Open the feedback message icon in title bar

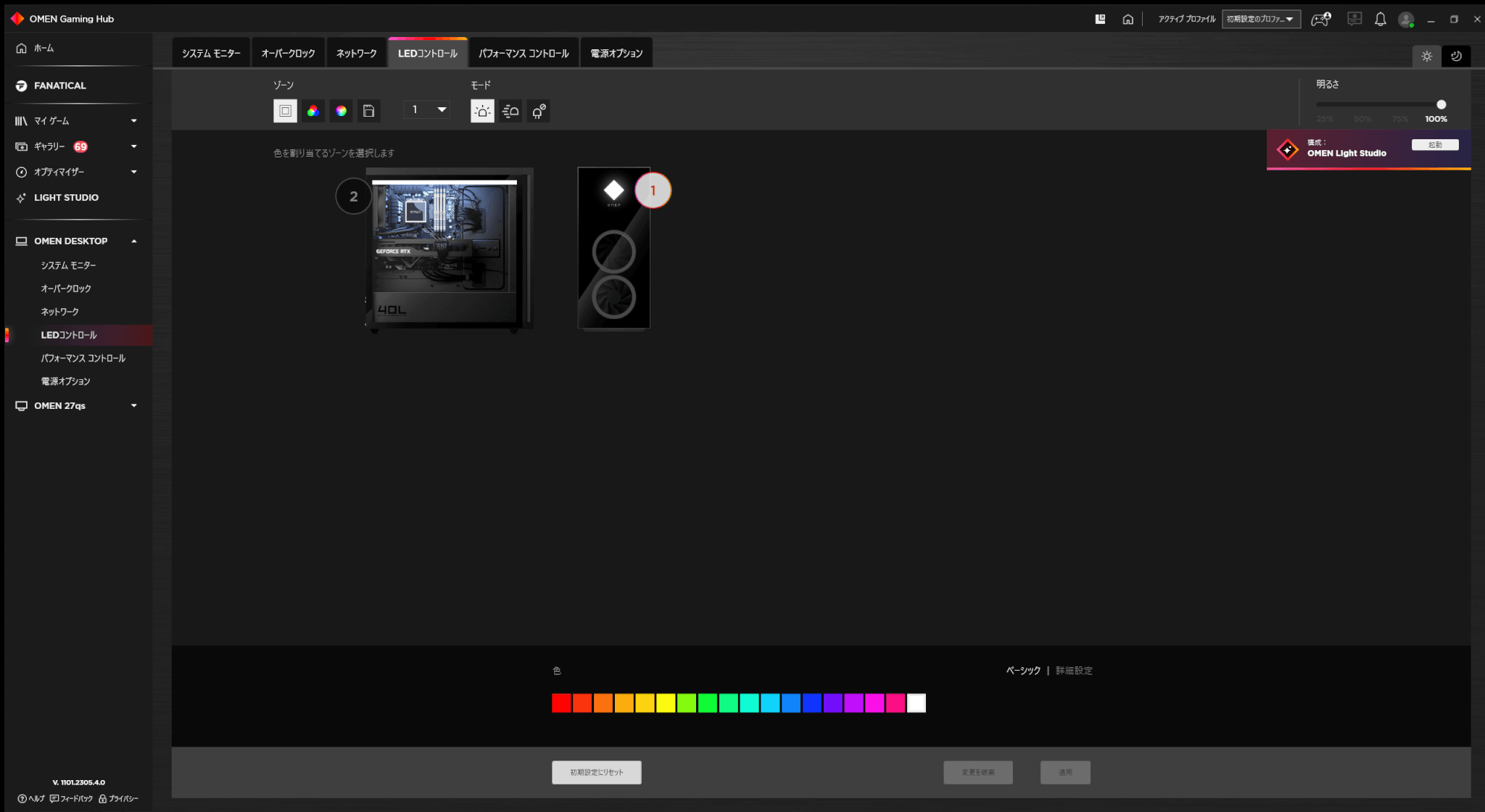coord(1354,19)
